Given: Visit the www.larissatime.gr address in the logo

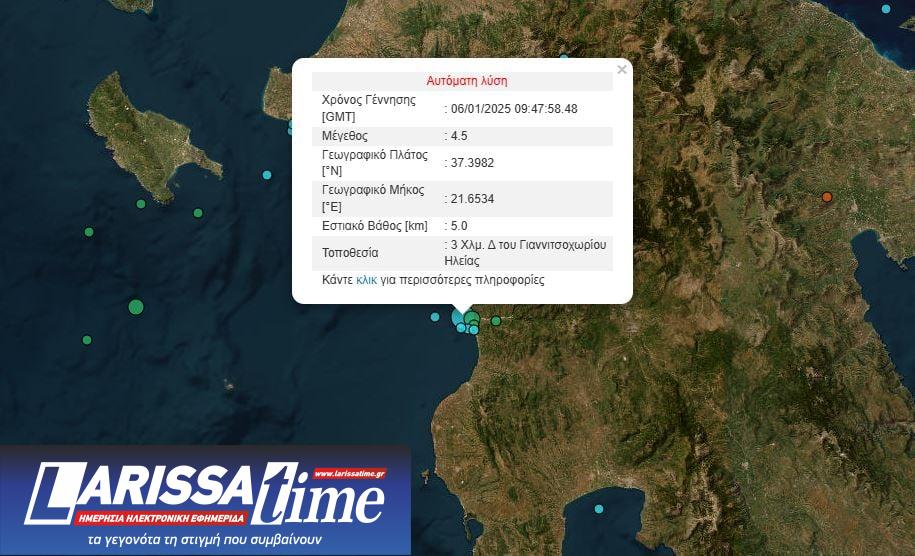Looking at the screenshot, I should 349,474.
